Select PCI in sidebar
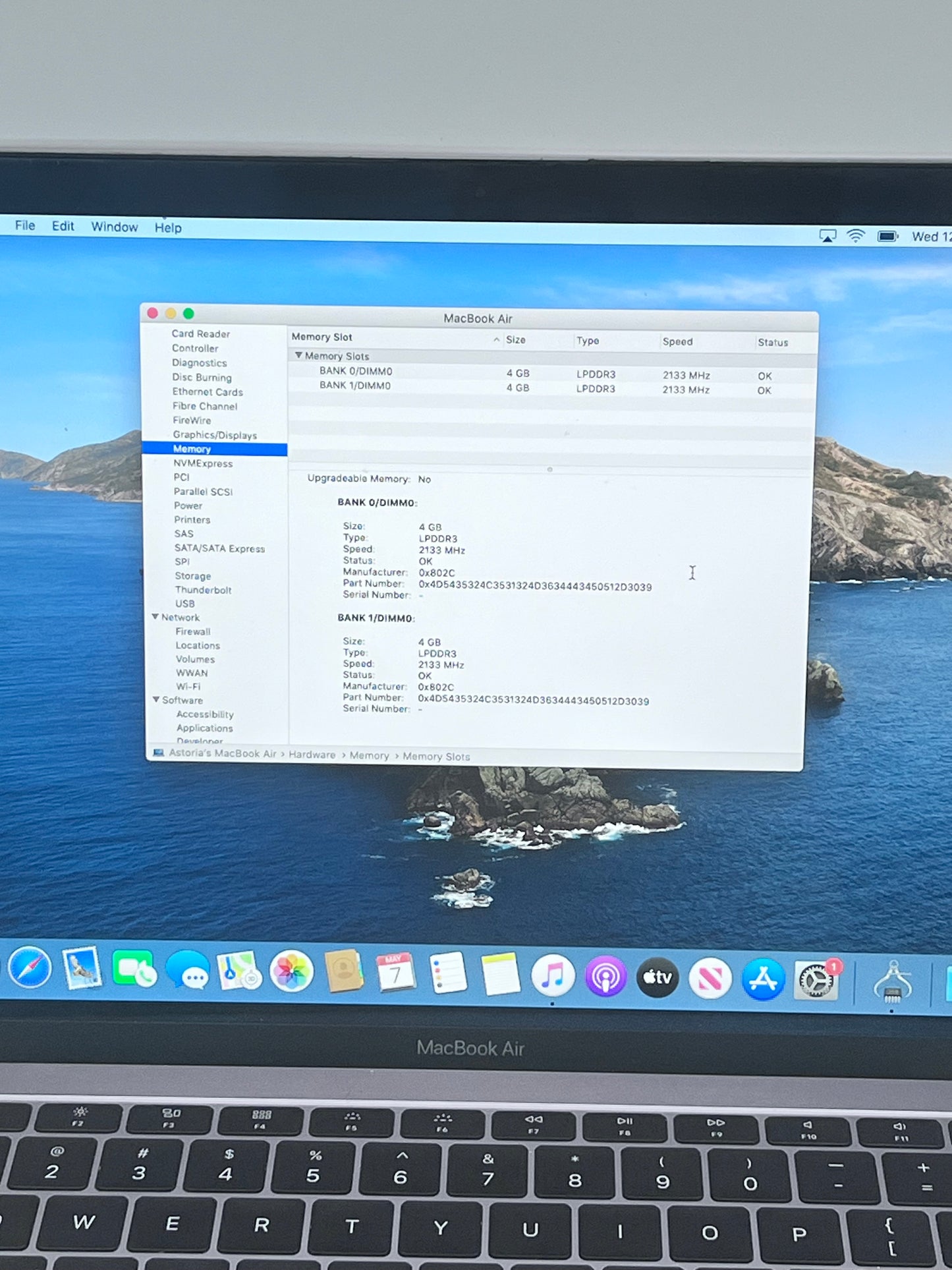 pos(181,477)
